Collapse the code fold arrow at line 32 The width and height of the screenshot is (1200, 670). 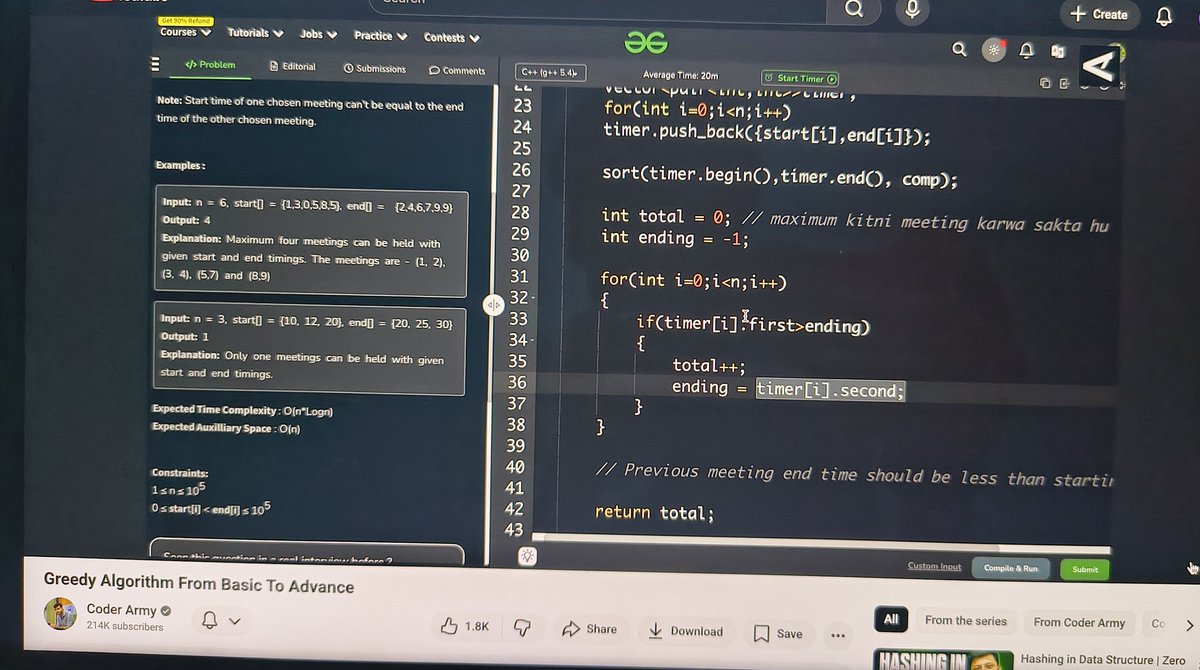[531, 299]
